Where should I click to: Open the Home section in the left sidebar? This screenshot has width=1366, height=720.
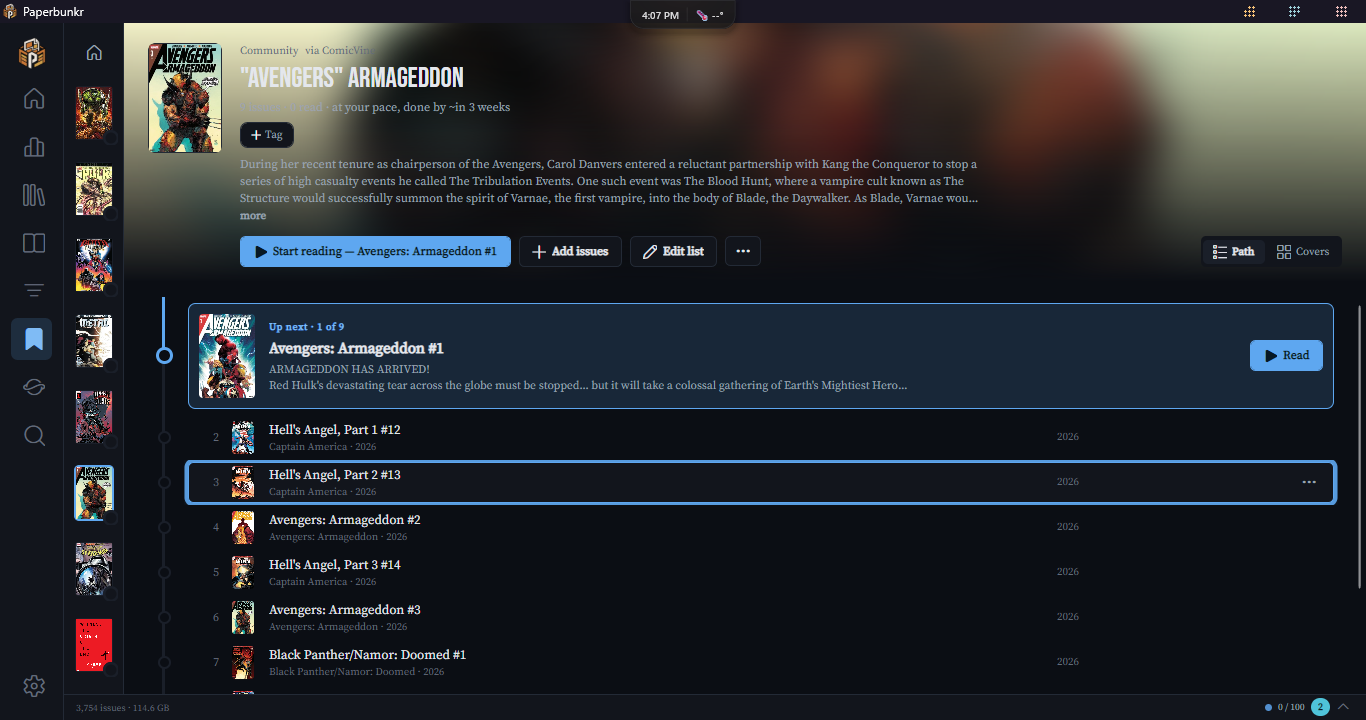click(34, 99)
